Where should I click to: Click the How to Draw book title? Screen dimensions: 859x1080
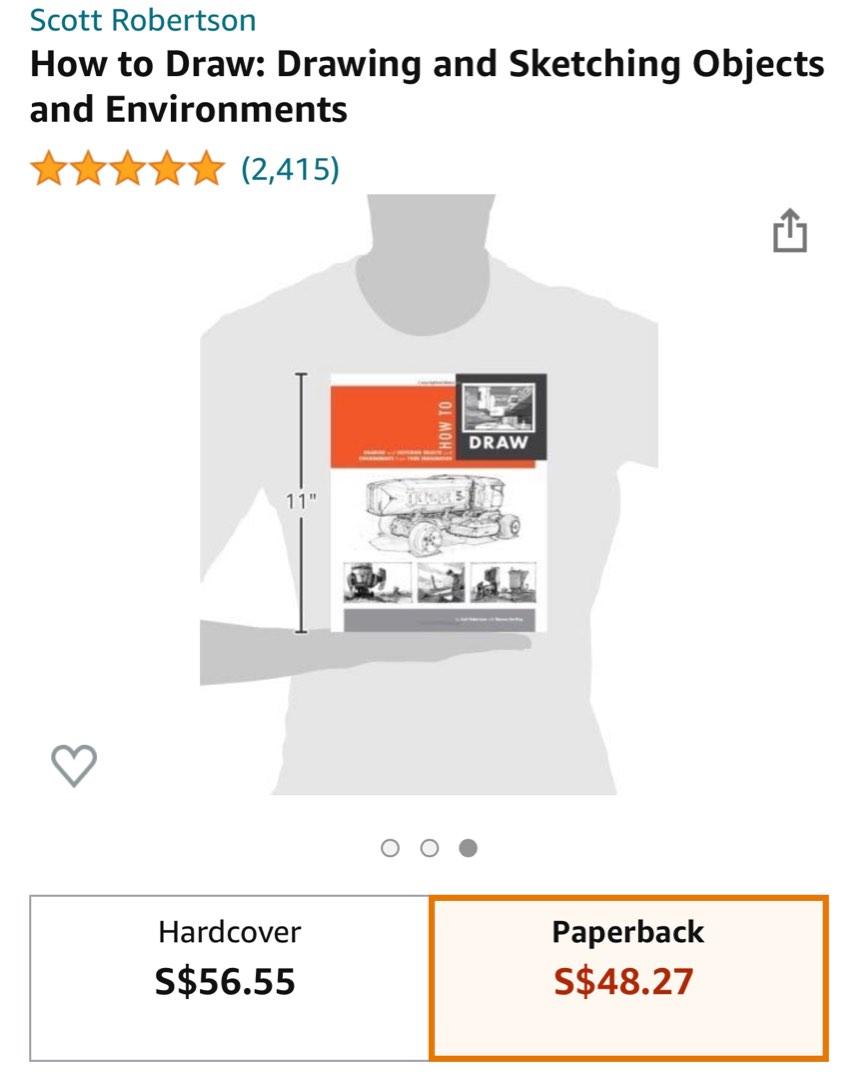pos(427,86)
